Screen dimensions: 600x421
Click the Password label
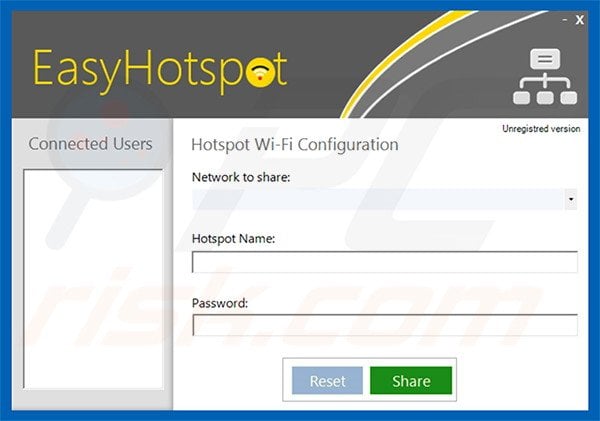[x=220, y=304]
